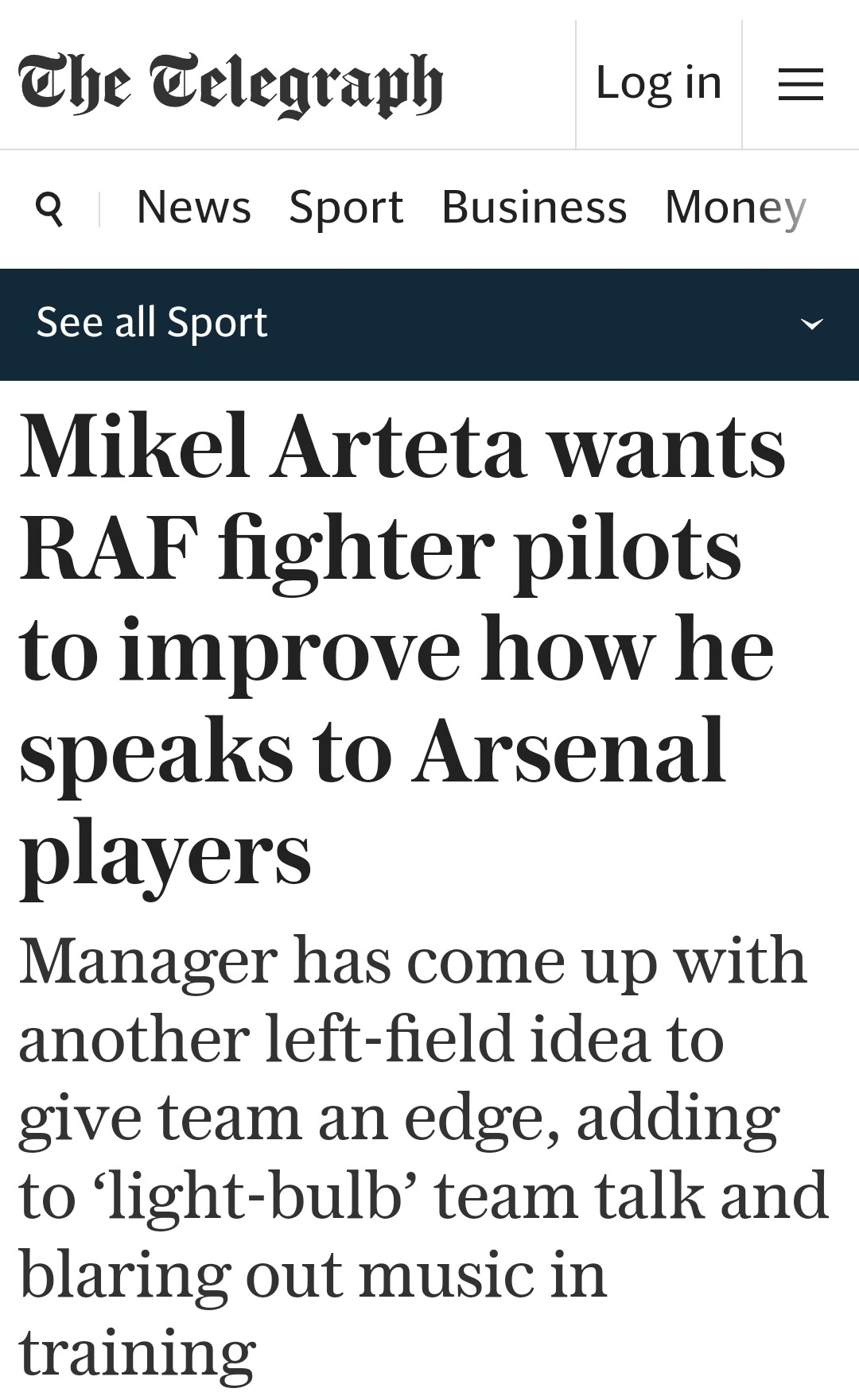The height and width of the screenshot is (1400, 859).
Task: Open the hamburger menu
Action: [800, 83]
